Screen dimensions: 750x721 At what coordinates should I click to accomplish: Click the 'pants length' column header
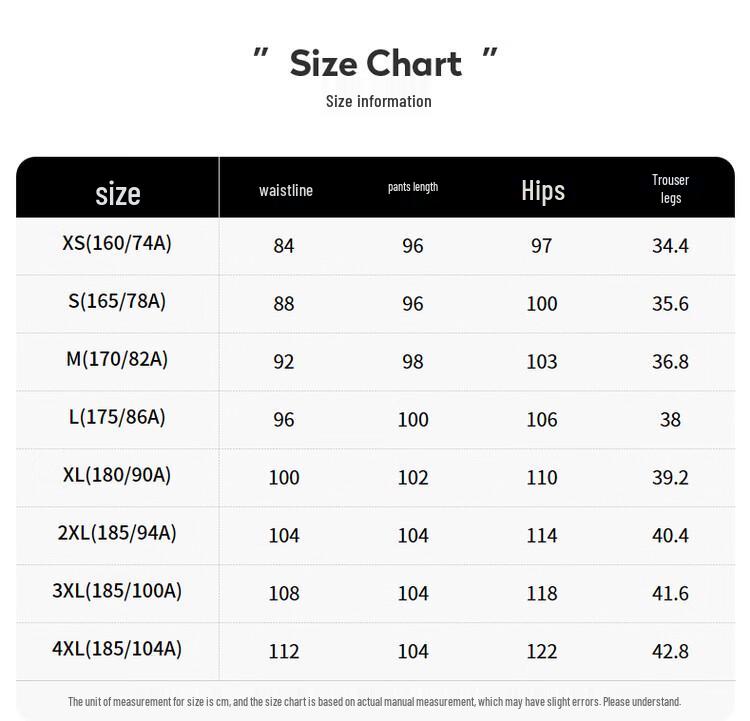tap(413, 187)
